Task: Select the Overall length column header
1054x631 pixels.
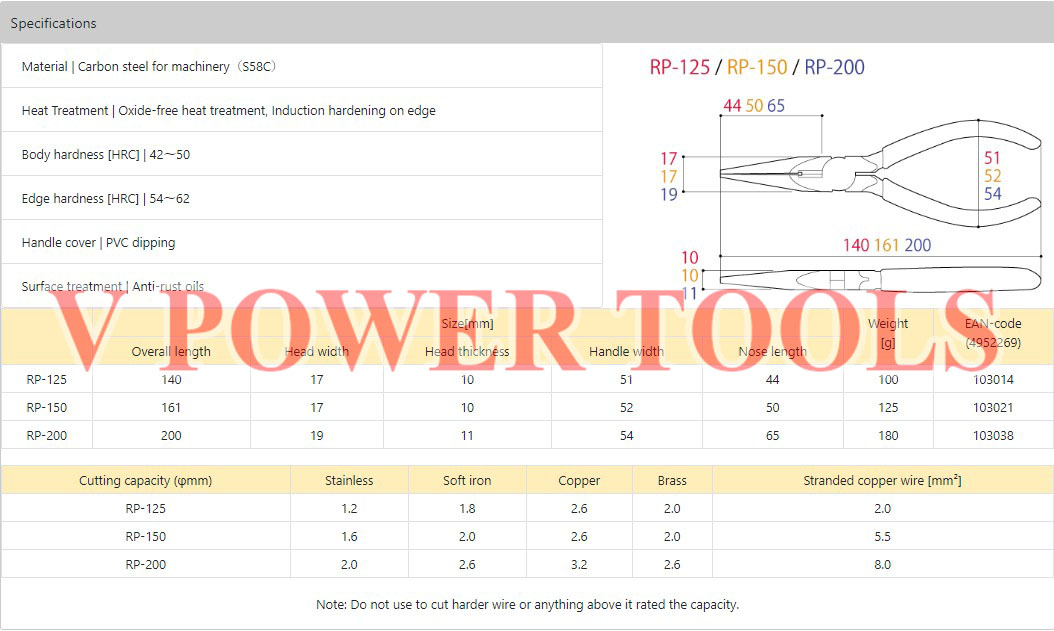Action: pos(171,352)
